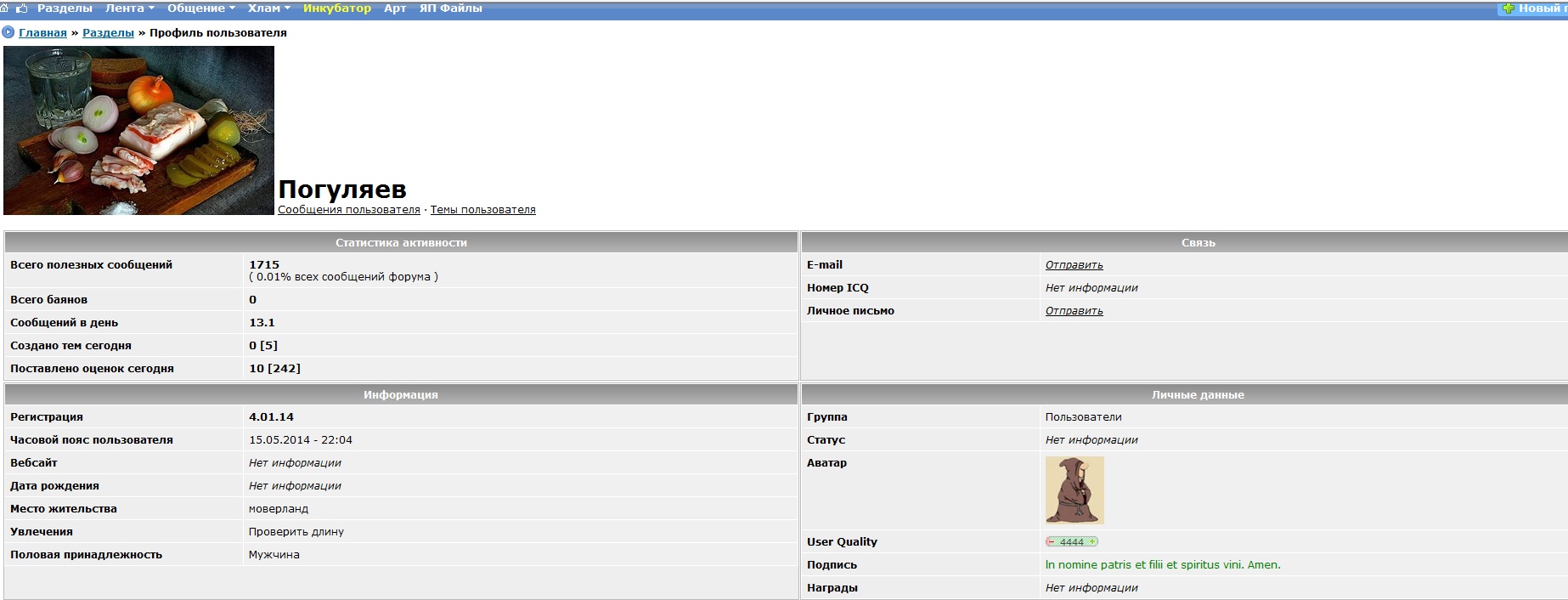
Task: Open Темы пользователя link
Action: tap(482, 209)
